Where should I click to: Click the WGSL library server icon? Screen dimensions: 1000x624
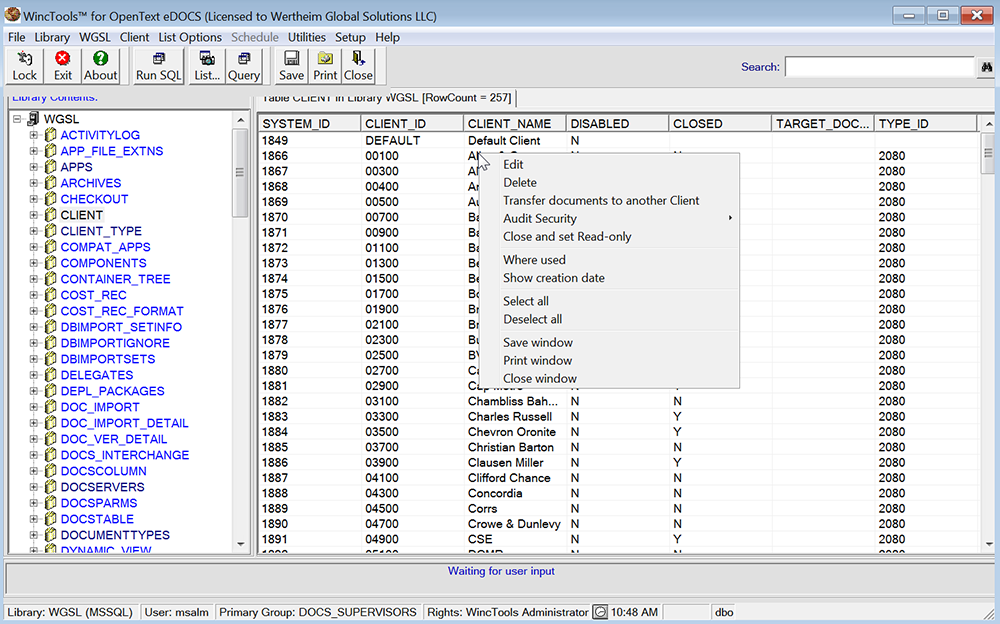coord(33,119)
